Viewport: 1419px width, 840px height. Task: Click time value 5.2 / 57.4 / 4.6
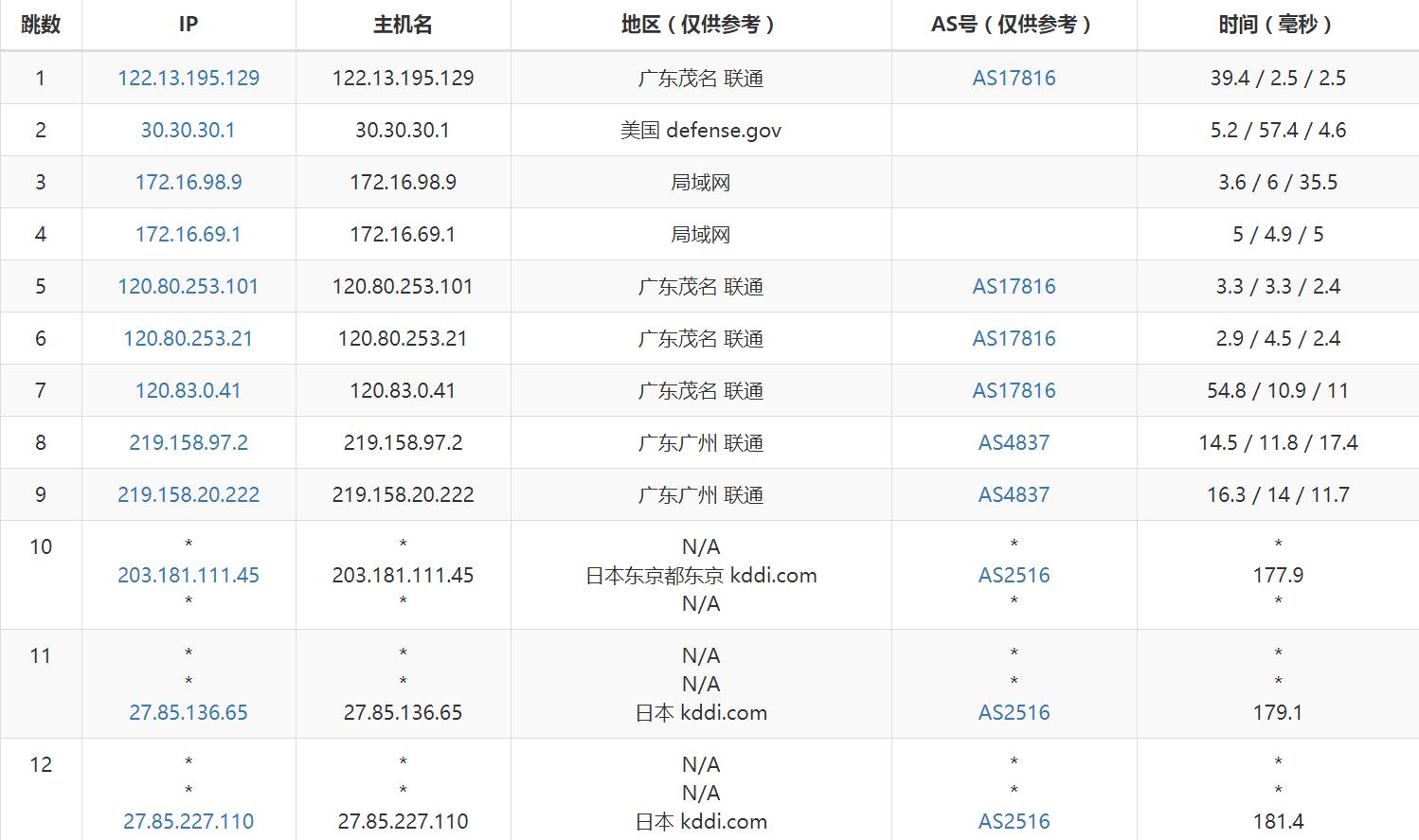1278,130
